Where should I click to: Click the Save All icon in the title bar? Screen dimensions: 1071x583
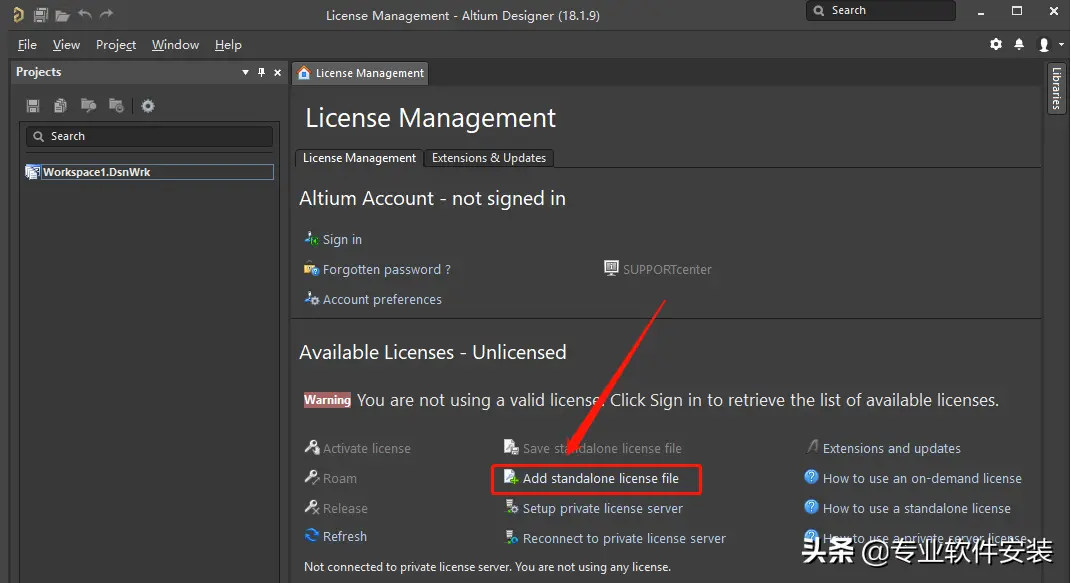(x=40, y=14)
